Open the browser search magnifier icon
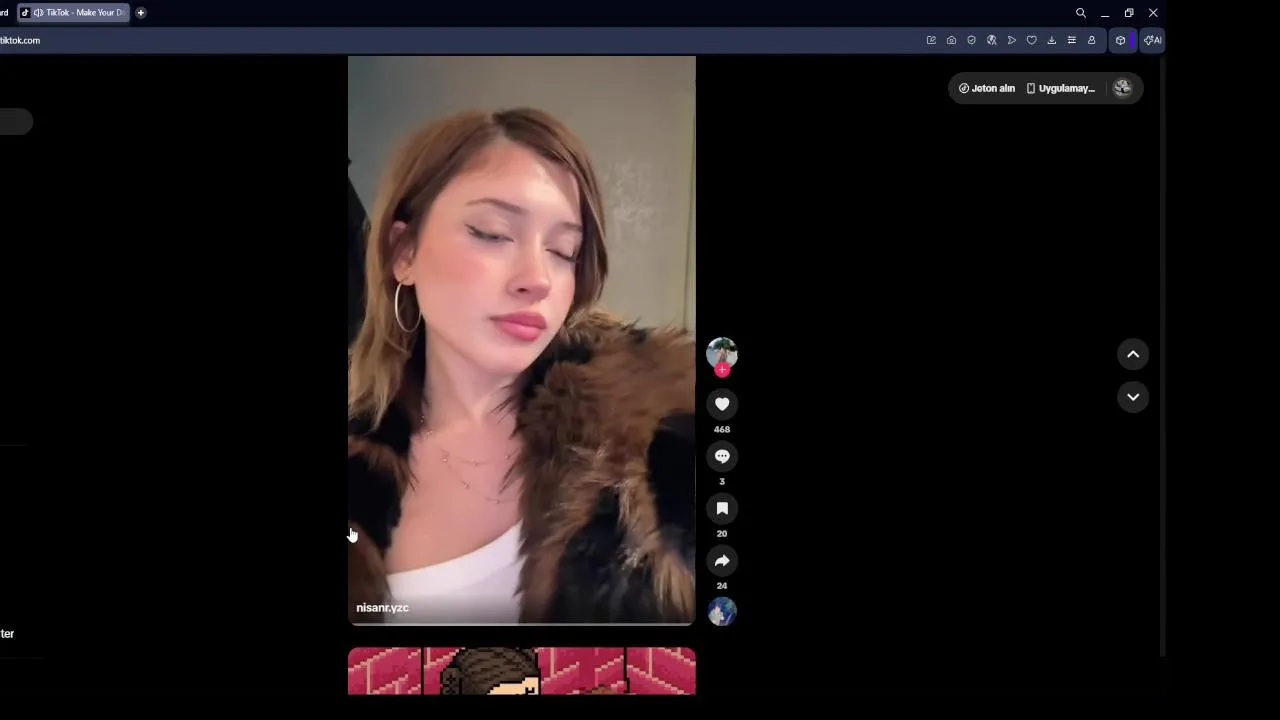Image resolution: width=1280 pixels, height=720 pixels. point(1081,13)
